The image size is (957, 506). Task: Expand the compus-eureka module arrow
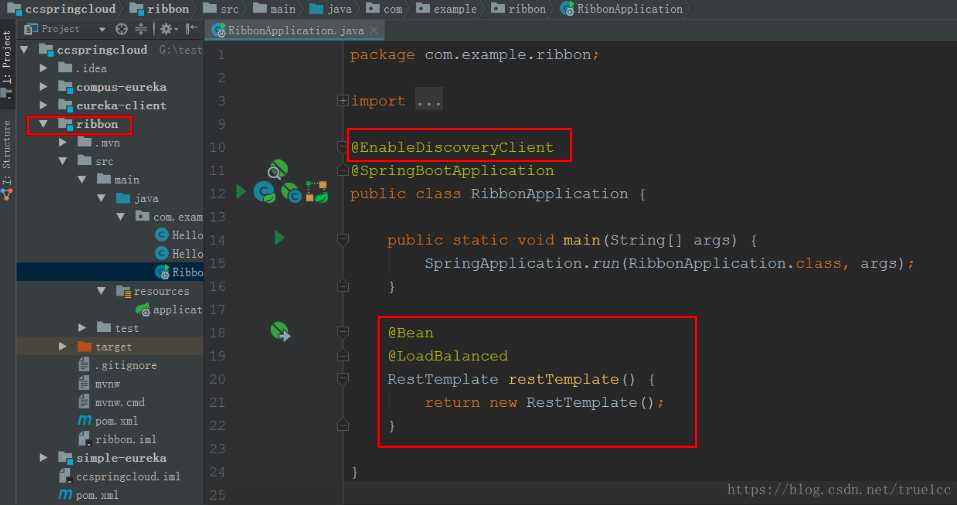pos(43,87)
